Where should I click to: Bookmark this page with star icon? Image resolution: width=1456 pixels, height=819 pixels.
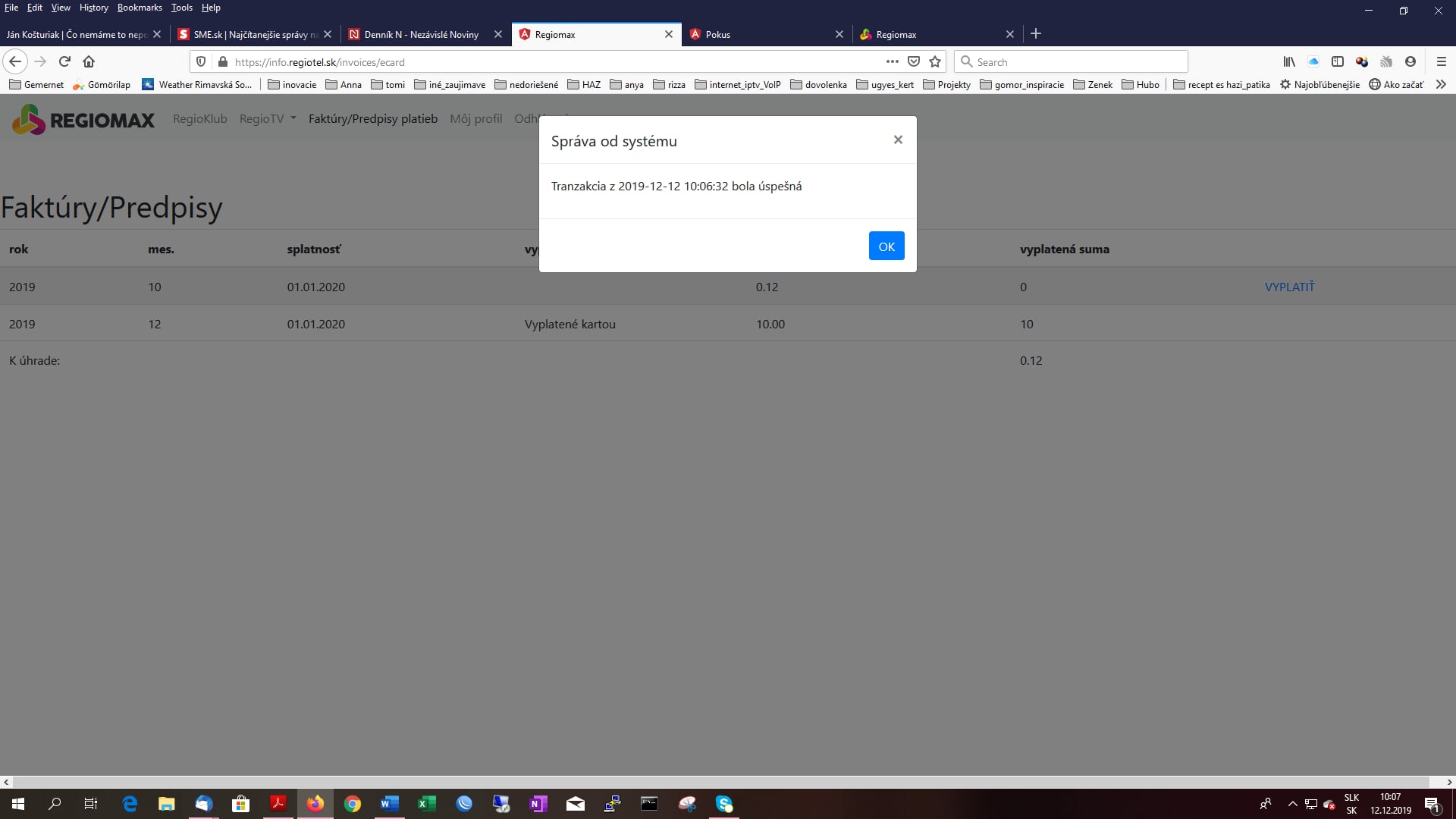click(935, 61)
